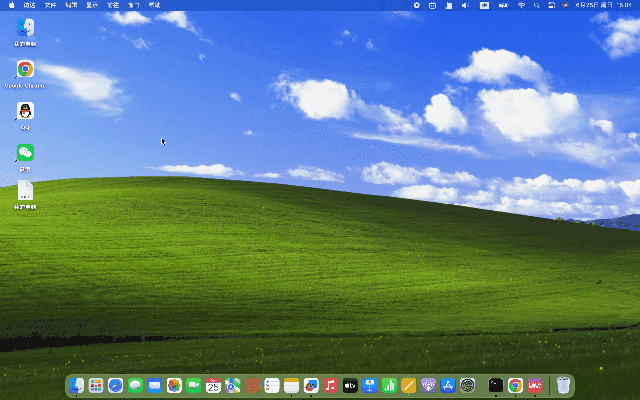Open Music from the dock
This screenshot has height=400, width=640.
331,385
